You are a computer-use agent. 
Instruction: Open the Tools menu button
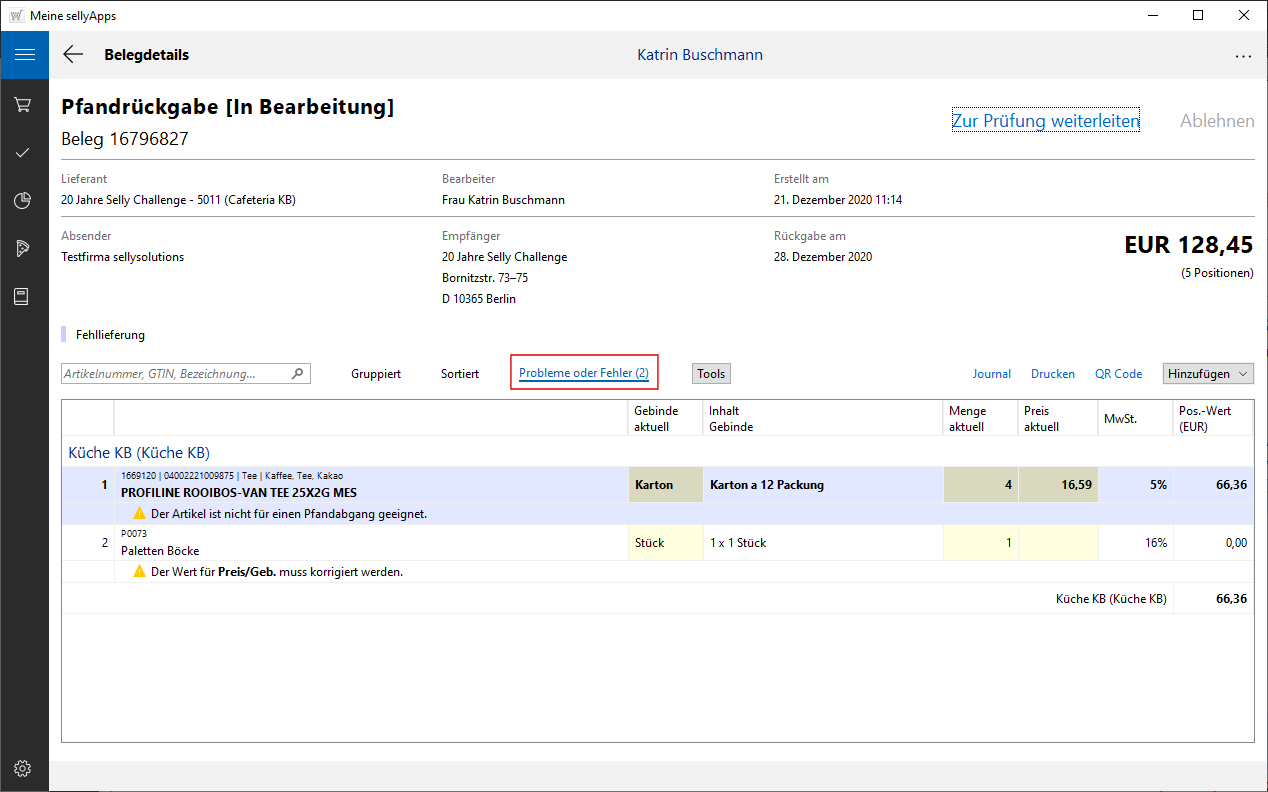pyautogui.click(x=711, y=374)
